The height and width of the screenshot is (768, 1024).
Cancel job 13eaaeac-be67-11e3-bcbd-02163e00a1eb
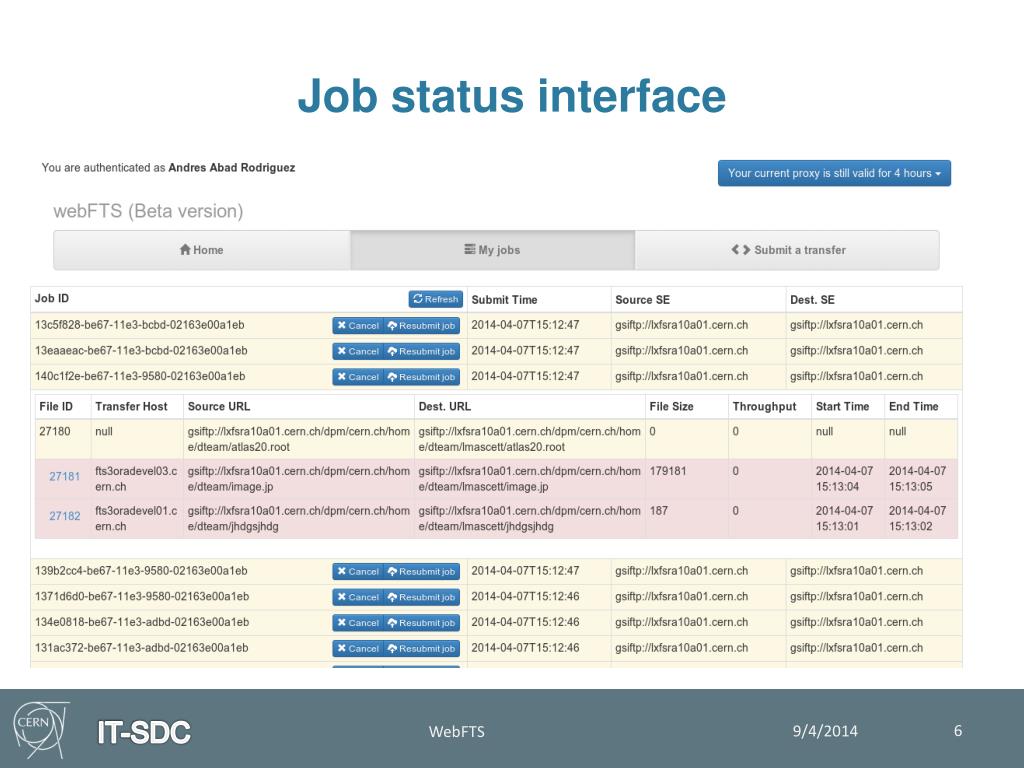pos(357,351)
